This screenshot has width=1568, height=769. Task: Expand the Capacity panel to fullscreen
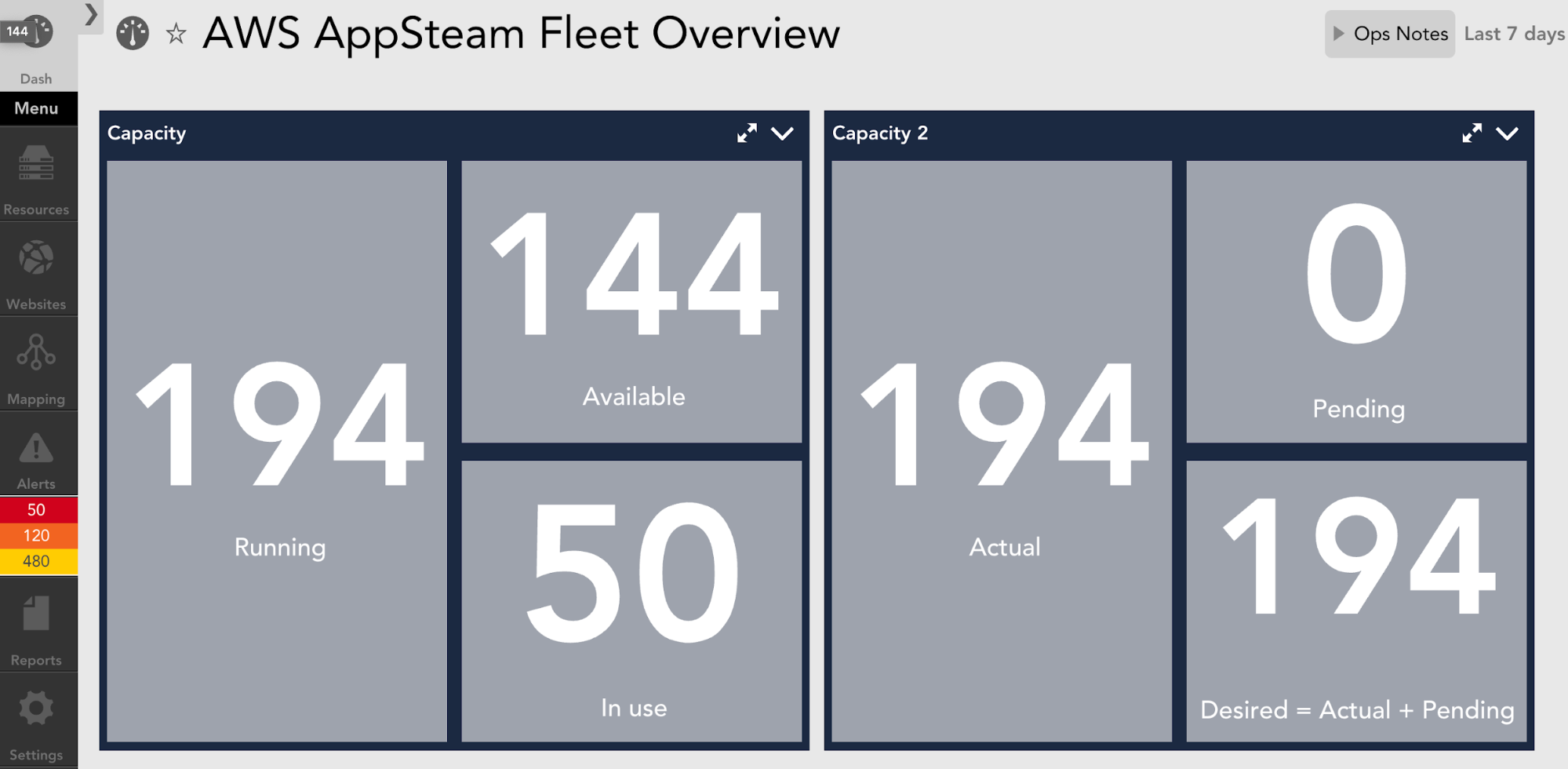(747, 134)
